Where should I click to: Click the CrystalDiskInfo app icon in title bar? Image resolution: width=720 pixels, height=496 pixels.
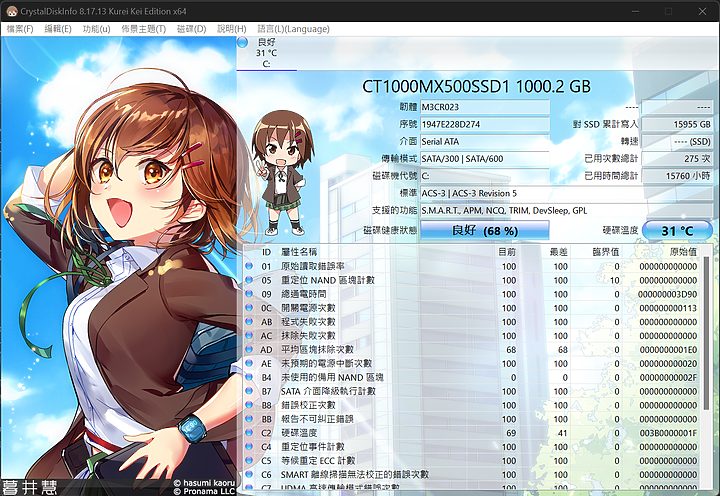11,11
